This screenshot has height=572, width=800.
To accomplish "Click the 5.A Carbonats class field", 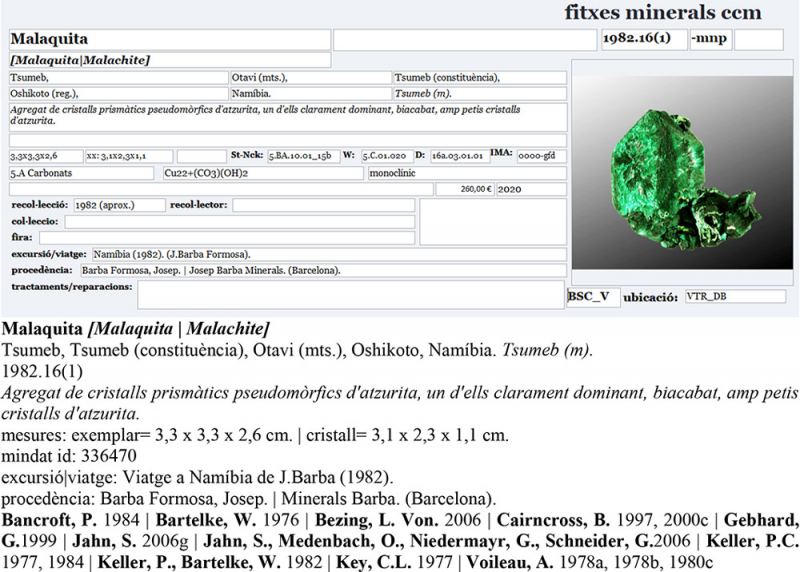I will 83,173.
